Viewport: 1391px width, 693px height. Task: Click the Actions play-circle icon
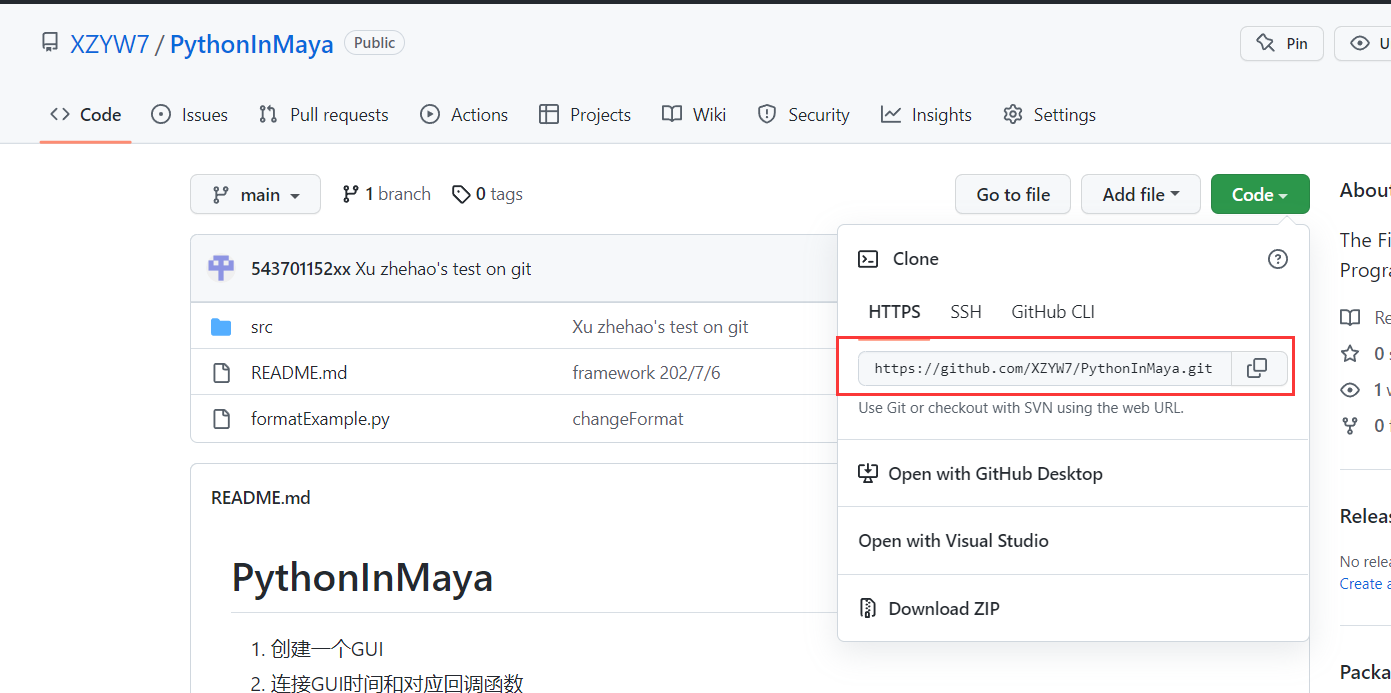430,115
